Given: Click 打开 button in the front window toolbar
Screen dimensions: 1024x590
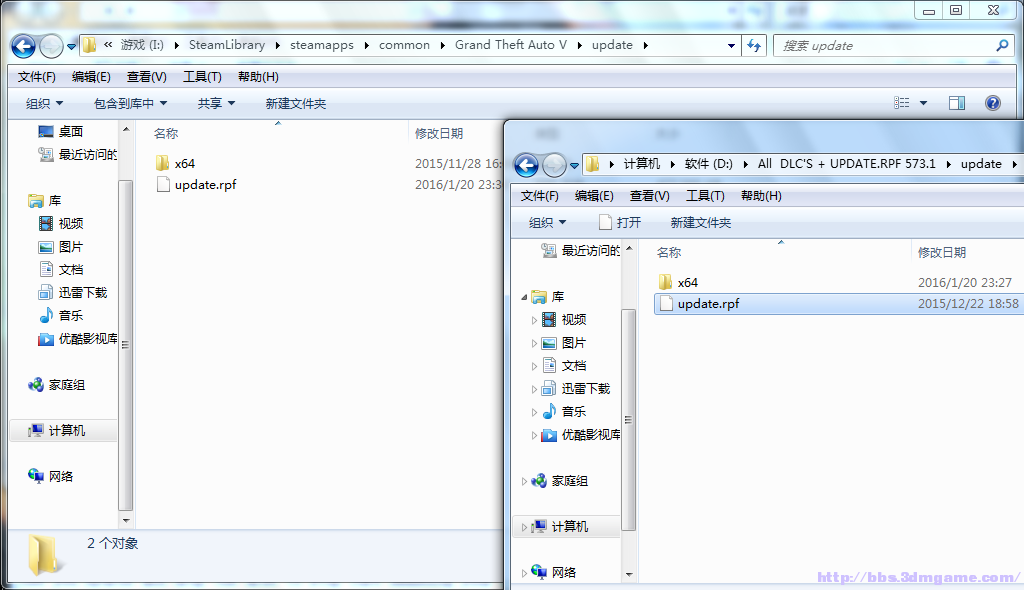Looking at the screenshot, I should (620, 223).
